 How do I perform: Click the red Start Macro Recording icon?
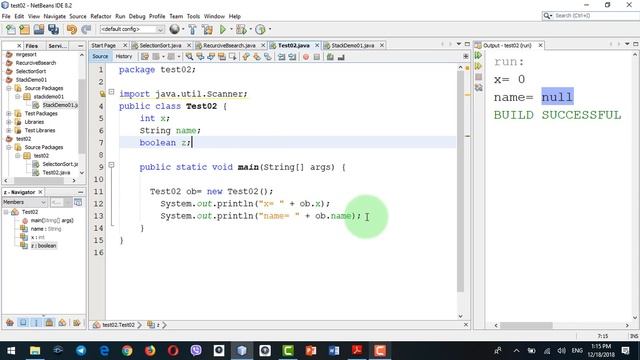306,57
